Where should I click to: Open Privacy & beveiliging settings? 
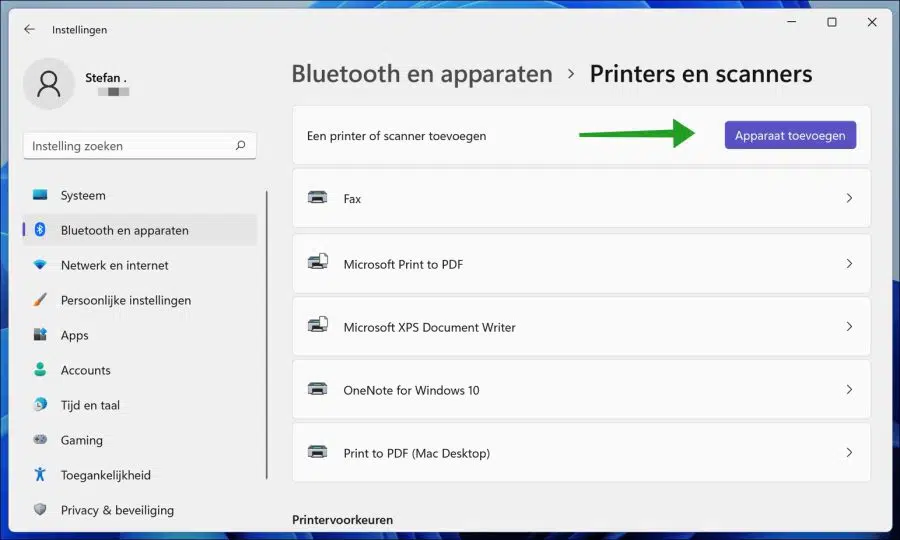[x=140, y=510]
